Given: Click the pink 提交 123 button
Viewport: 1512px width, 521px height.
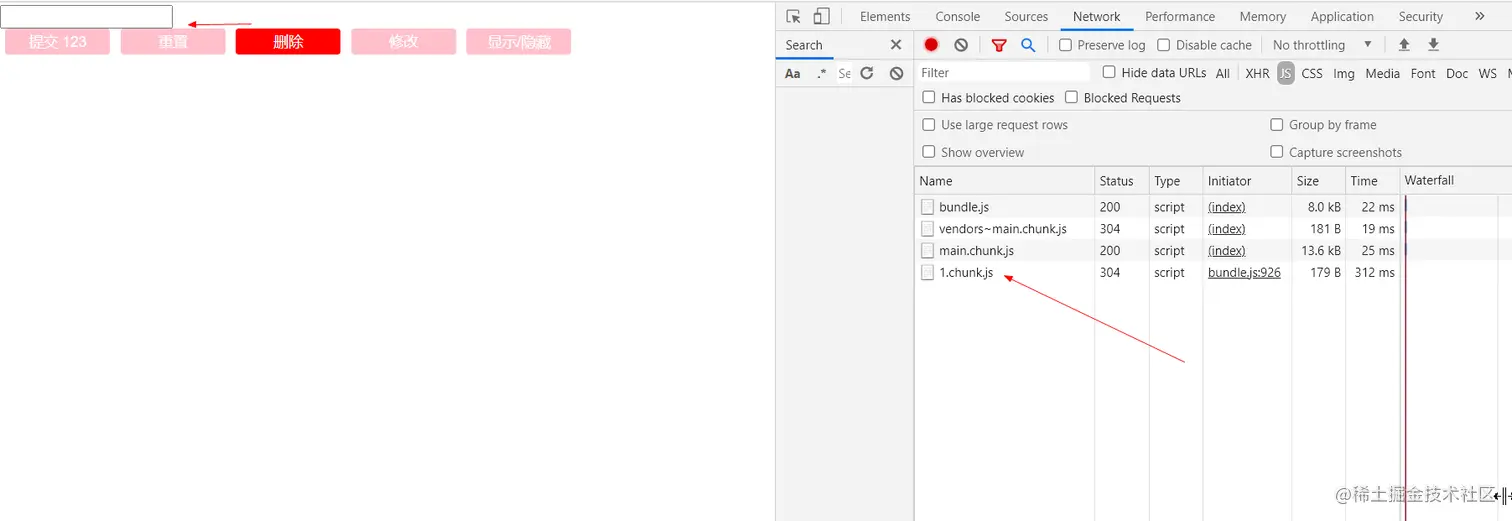Looking at the screenshot, I should 58,42.
